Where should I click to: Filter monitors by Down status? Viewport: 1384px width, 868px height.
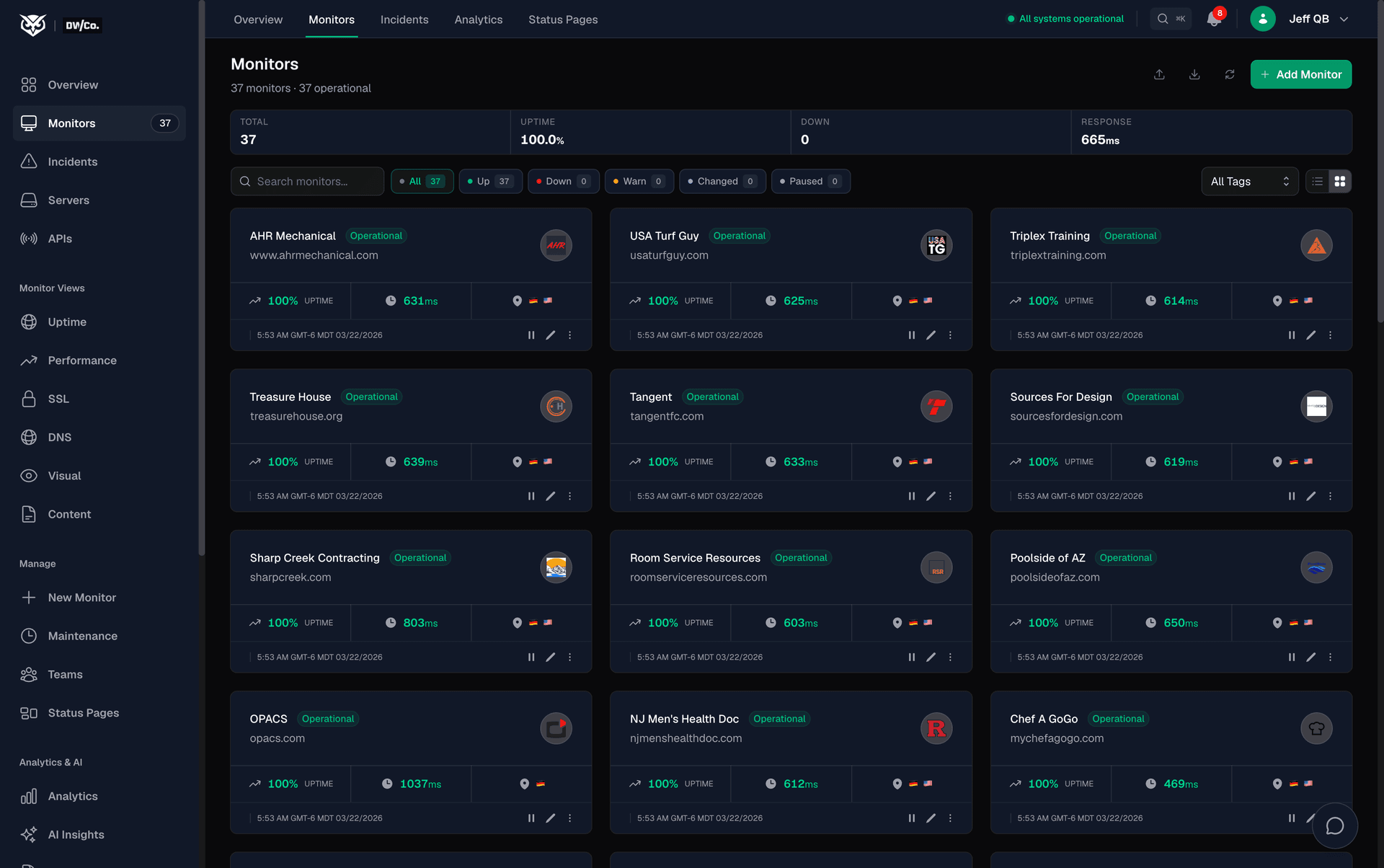pyautogui.click(x=563, y=181)
